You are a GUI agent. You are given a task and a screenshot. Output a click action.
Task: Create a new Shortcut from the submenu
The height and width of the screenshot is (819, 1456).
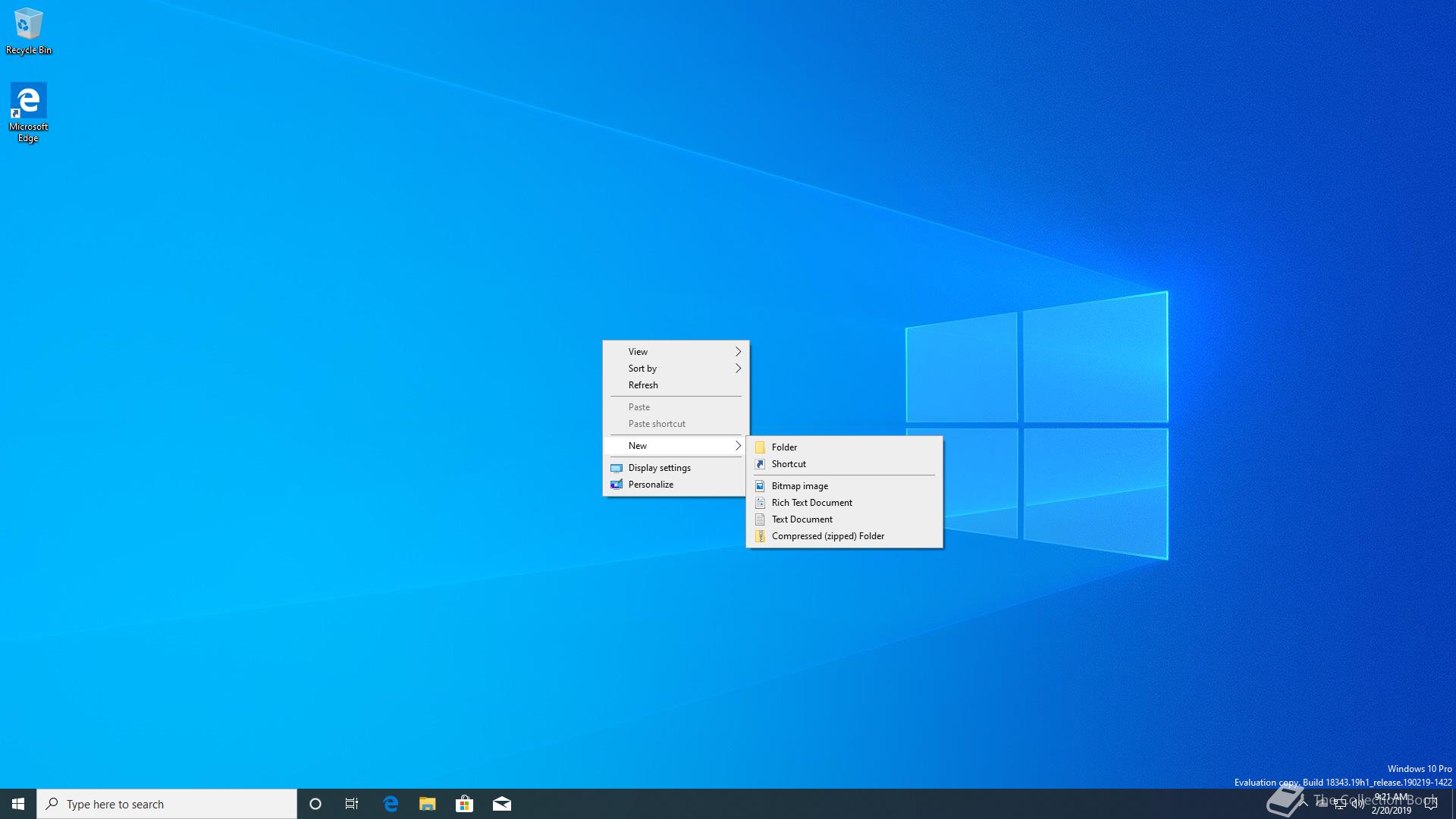[845, 464]
